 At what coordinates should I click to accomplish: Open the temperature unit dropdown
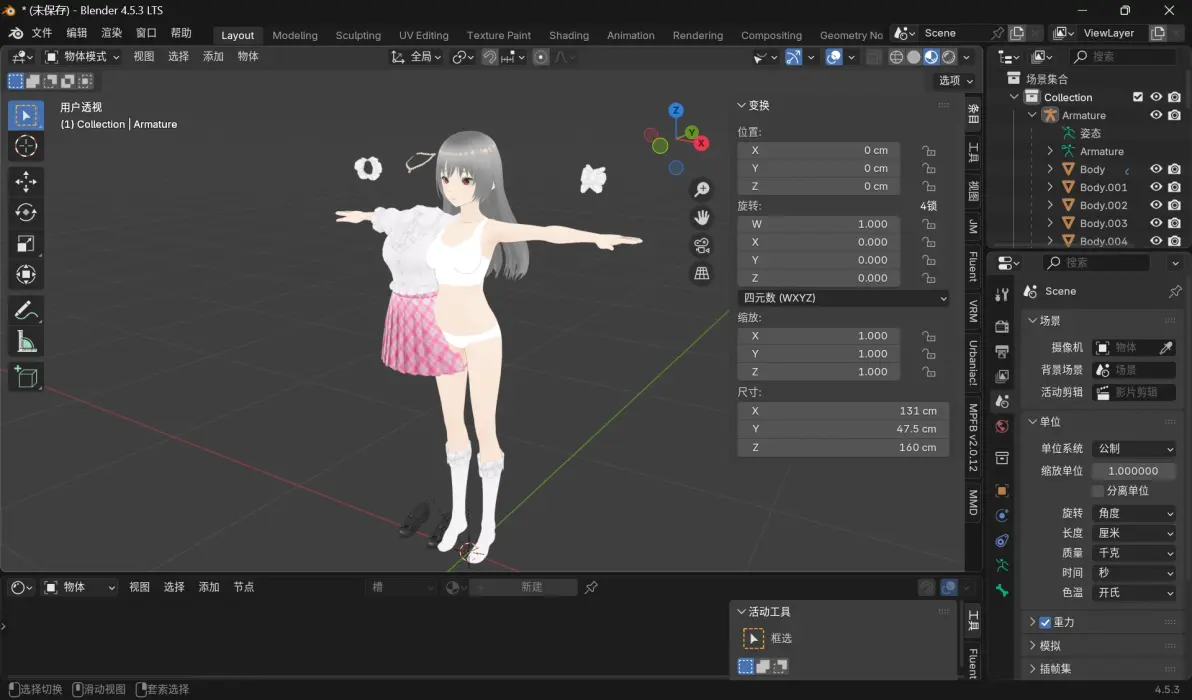pos(1133,593)
